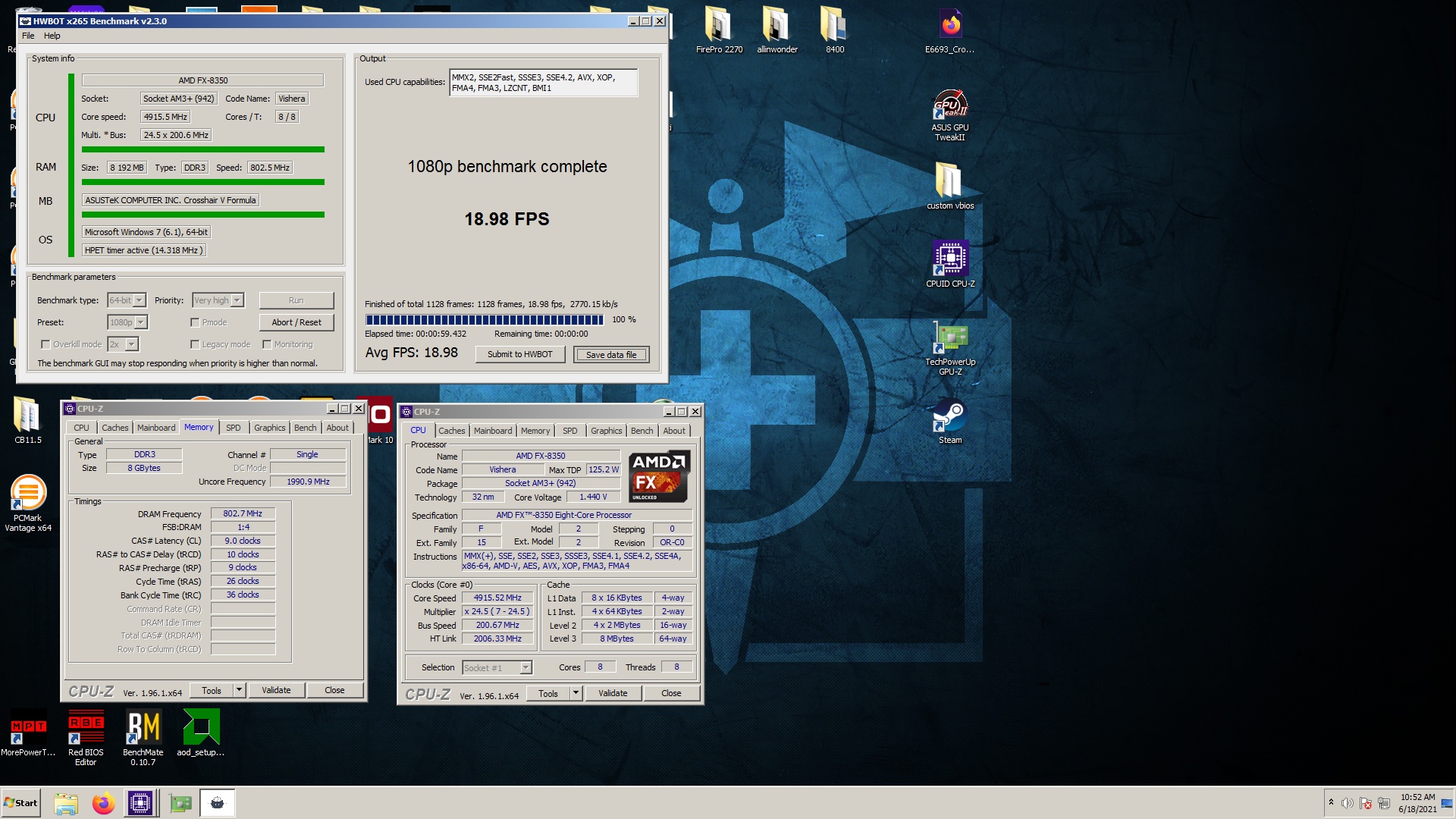
Task: Click Save data file button
Action: [x=611, y=354]
